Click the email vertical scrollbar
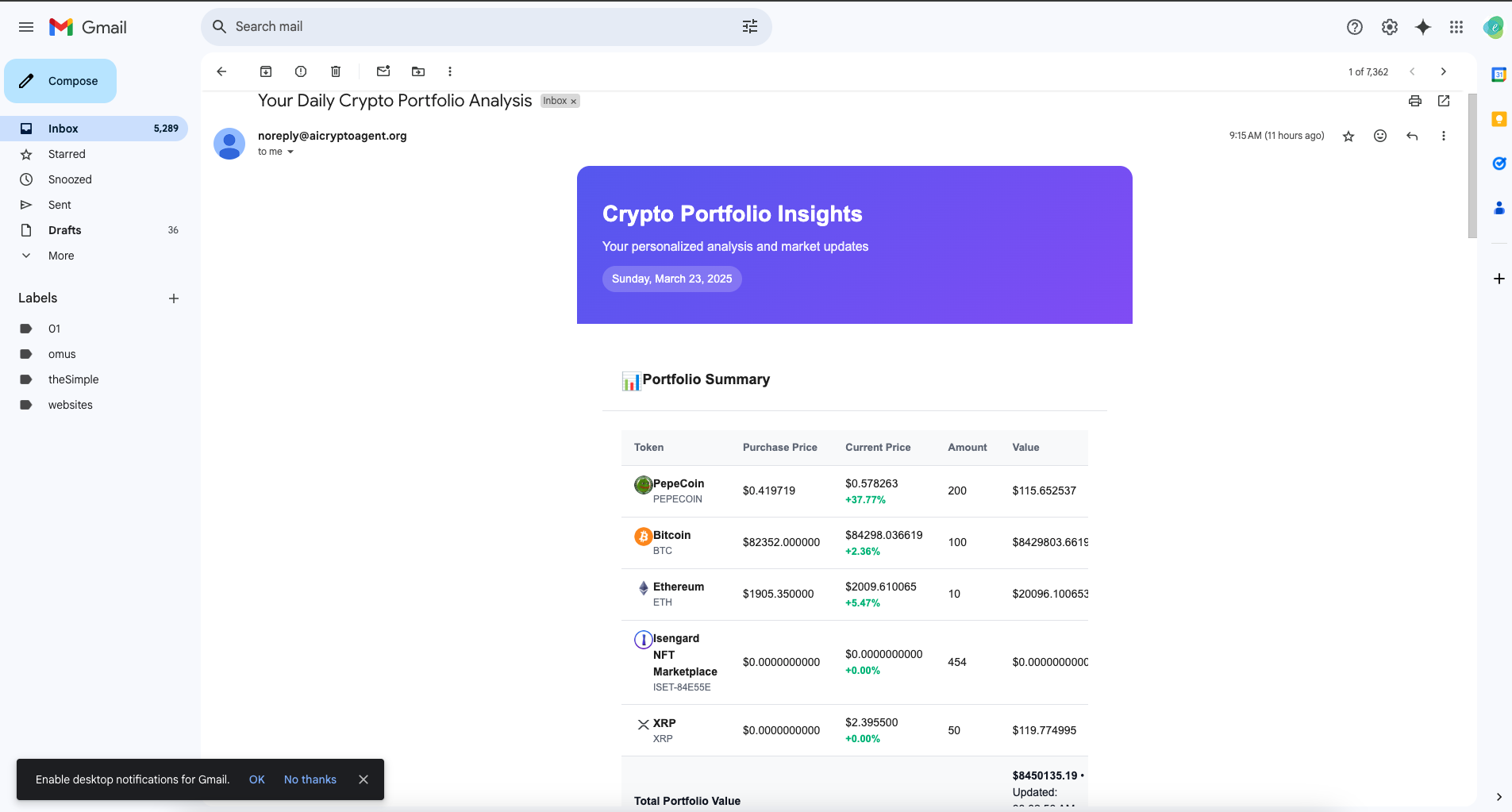Viewport: 1512px width, 812px height. [1472, 166]
